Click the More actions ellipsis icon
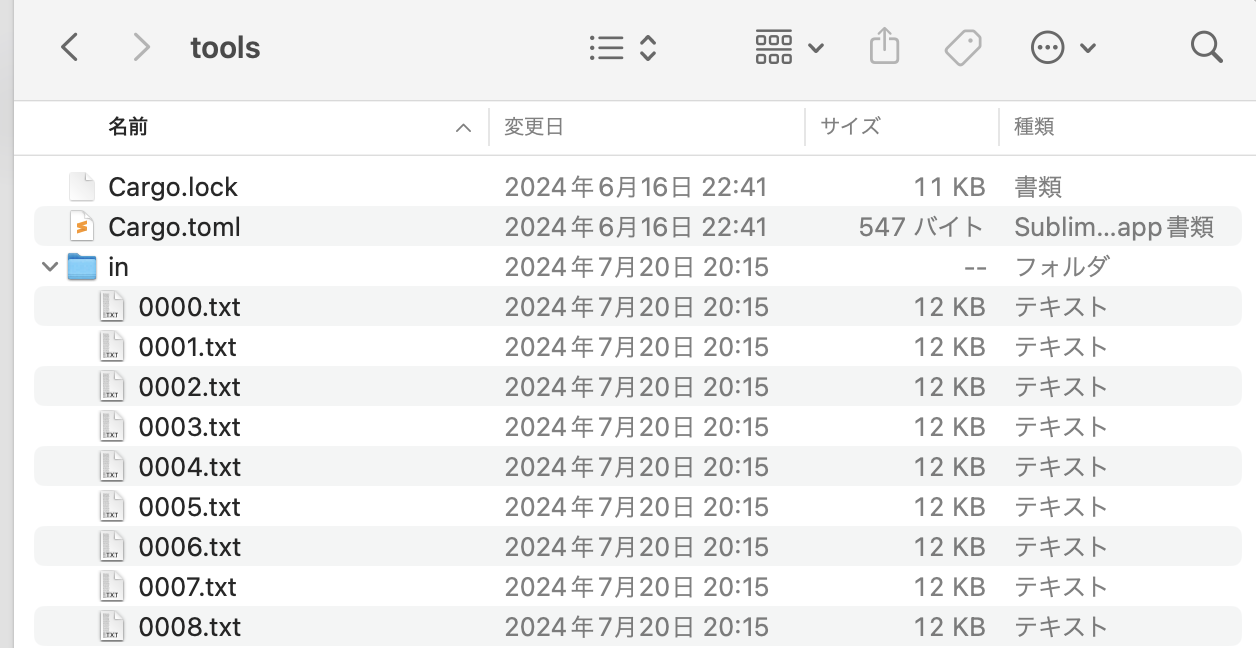Image resolution: width=1256 pixels, height=648 pixels. point(1046,47)
